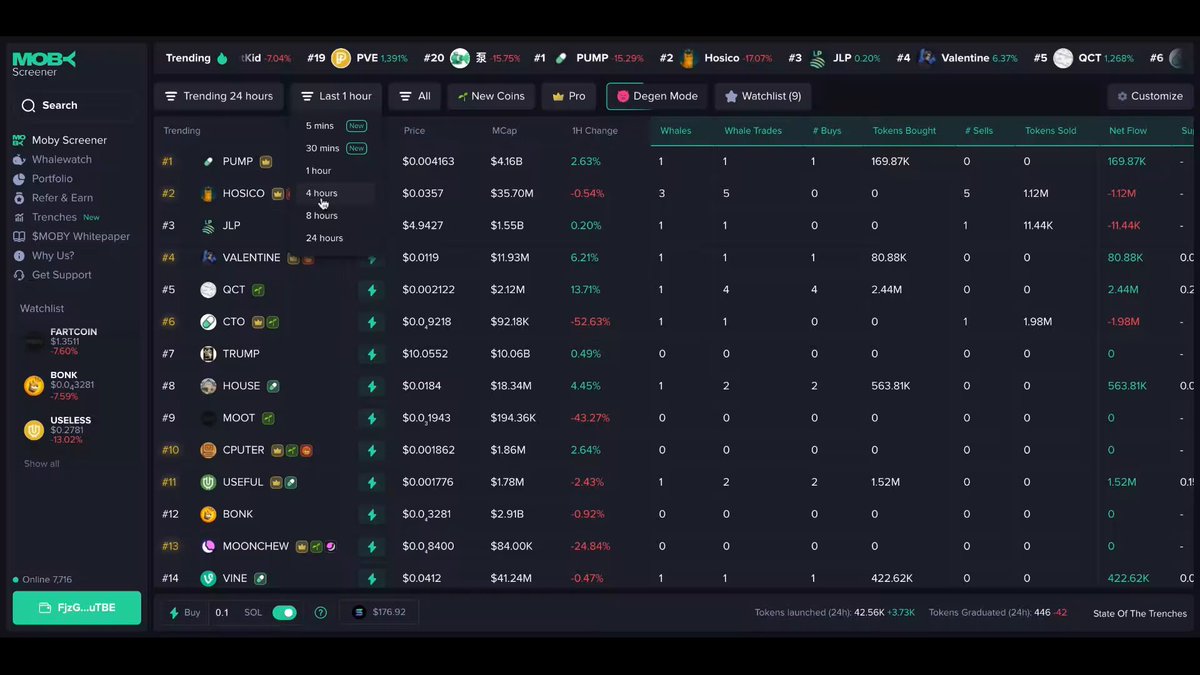Select 30 mins timeframe option
1200x675 pixels.
tap(336, 148)
